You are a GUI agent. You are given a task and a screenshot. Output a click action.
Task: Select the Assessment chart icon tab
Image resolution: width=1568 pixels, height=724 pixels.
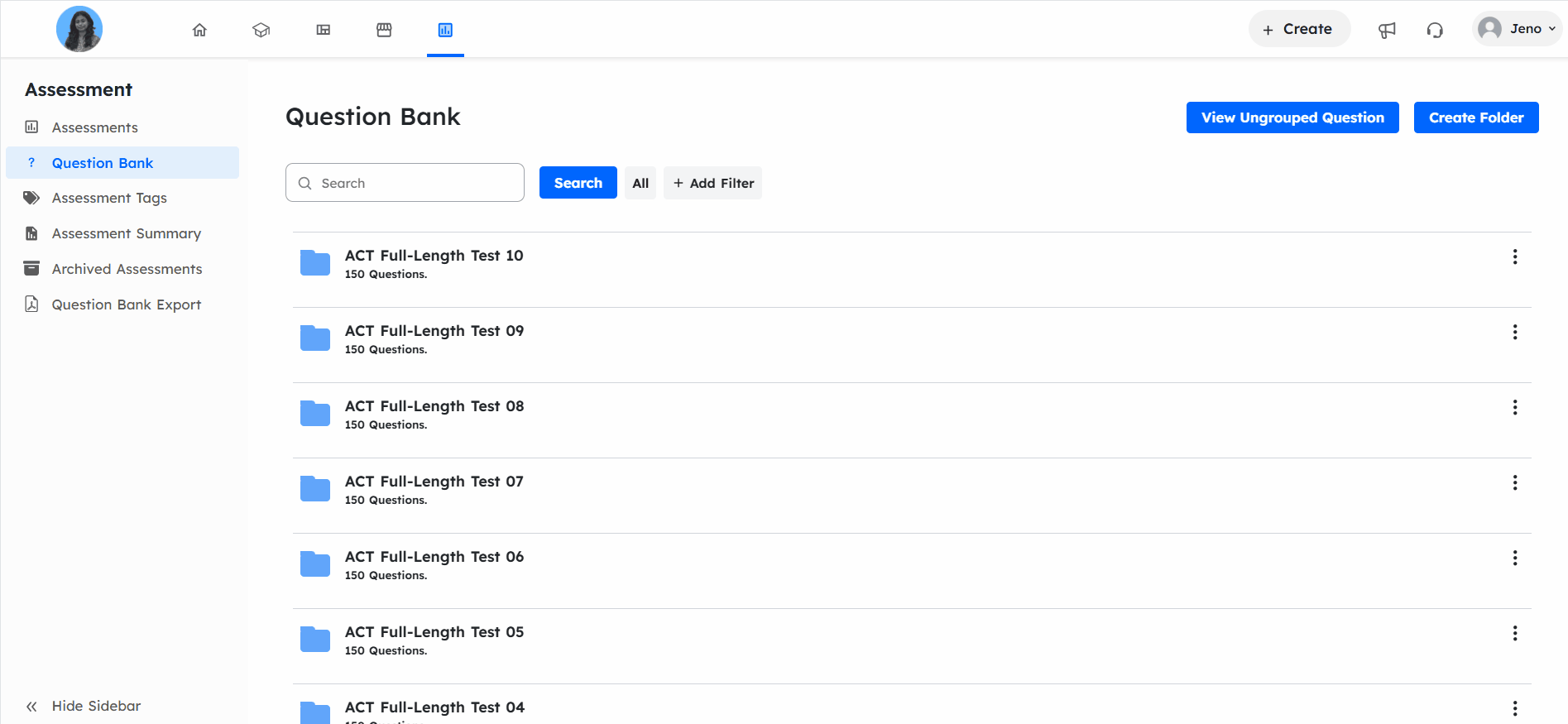pyautogui.click(x=445, y=30)
